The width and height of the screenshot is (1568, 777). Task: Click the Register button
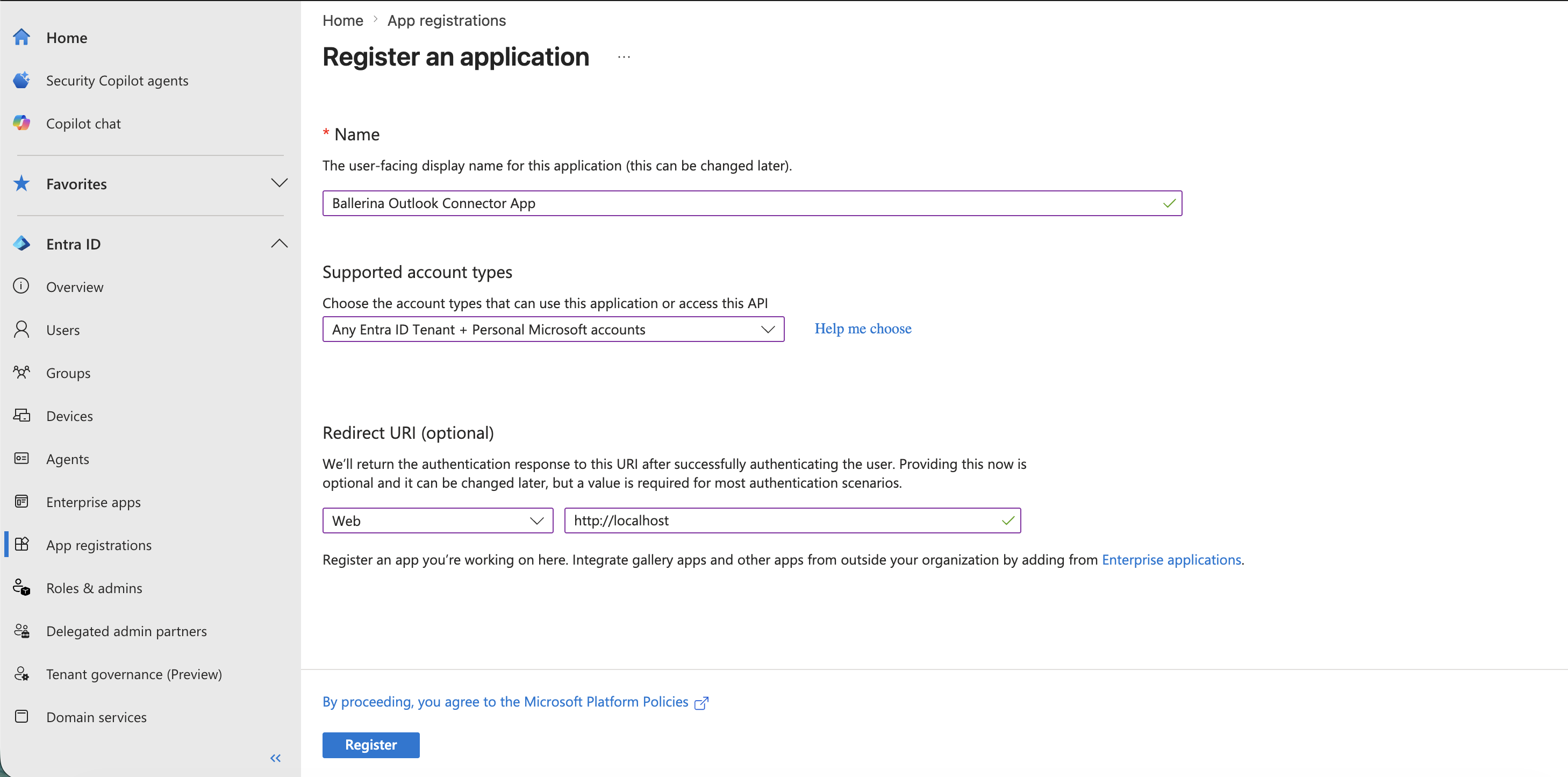pos(371,745)
